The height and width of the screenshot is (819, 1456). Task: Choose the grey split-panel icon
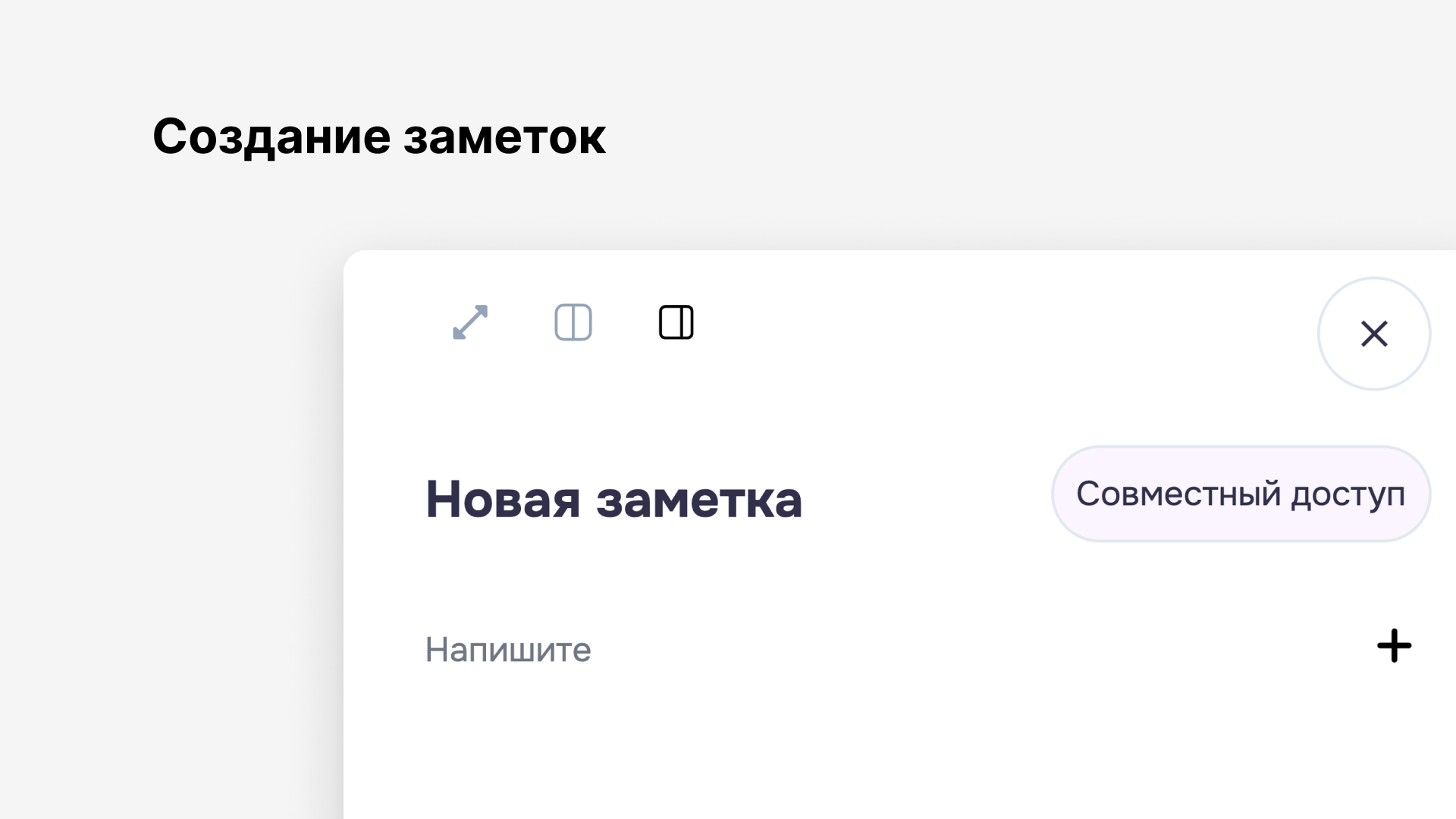[573, 322]
